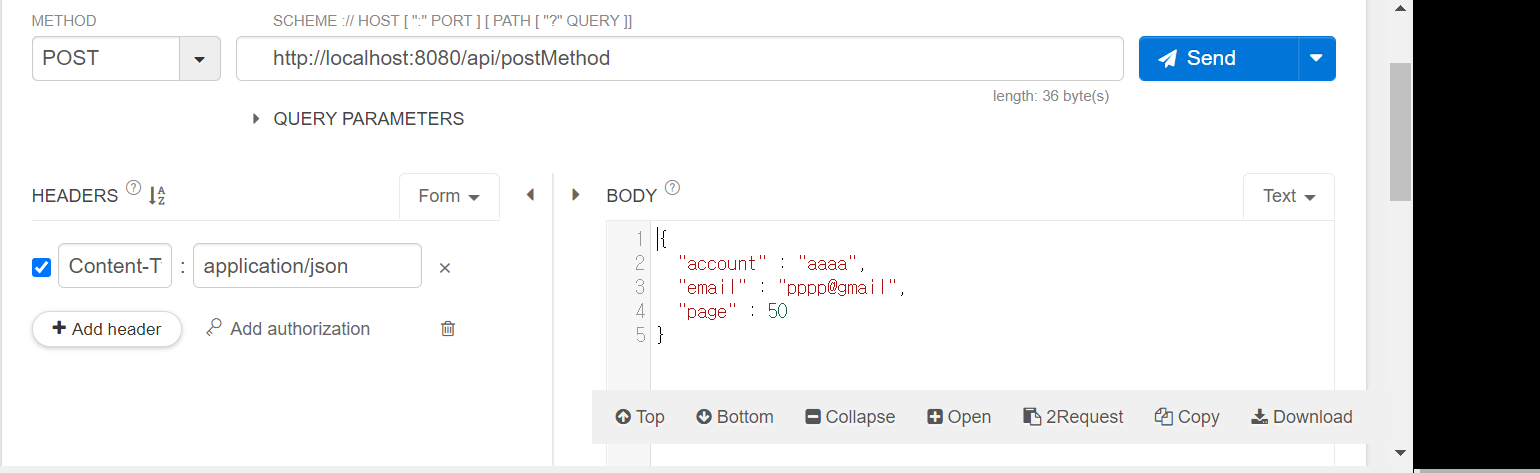This screenshot has width=1540, height=473.
Task: Click the request URL input field
Action: [x=680, y=58]
